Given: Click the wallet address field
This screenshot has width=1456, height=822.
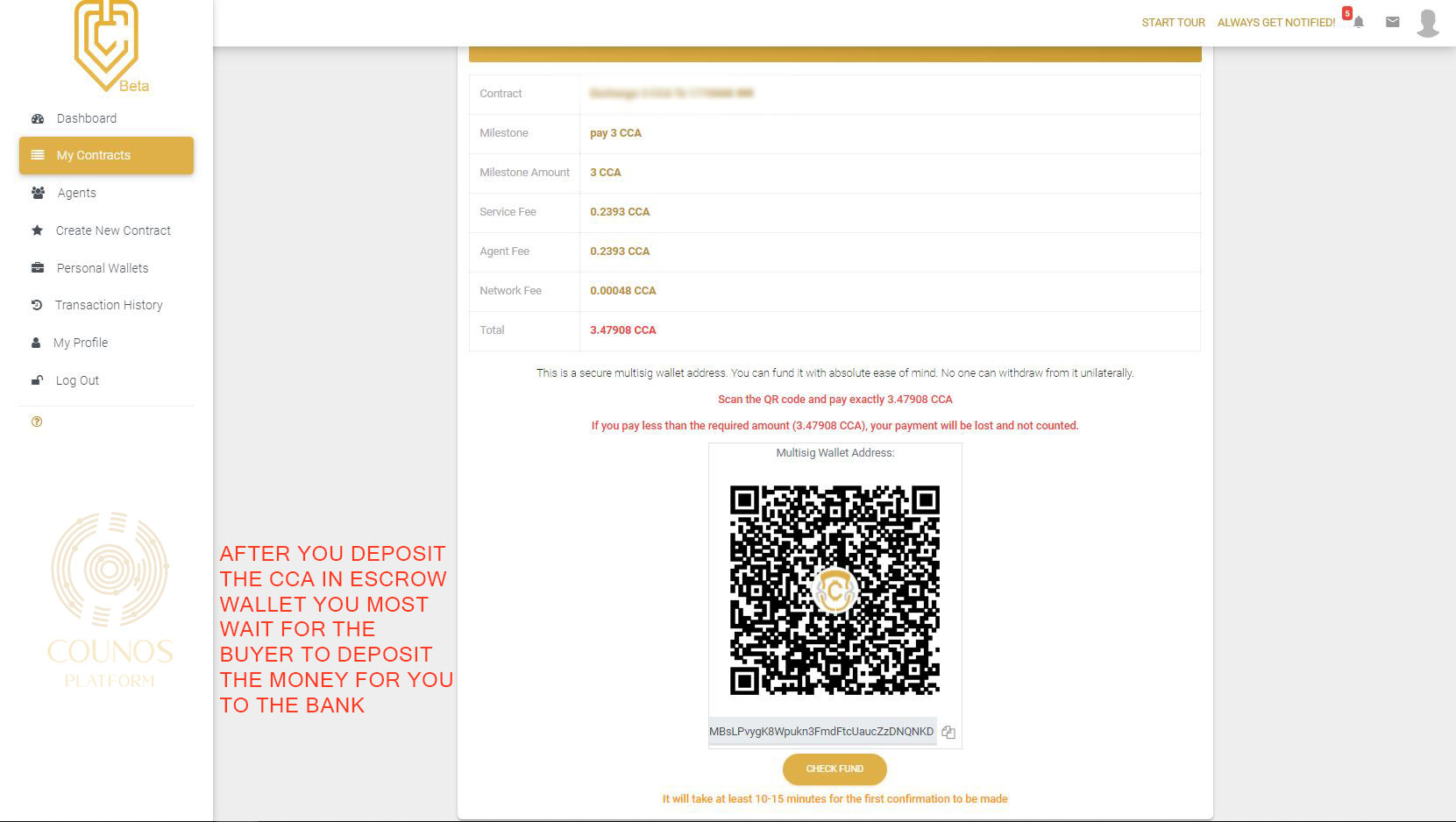Looking at the screenshot, I should [x=822, y=732].
